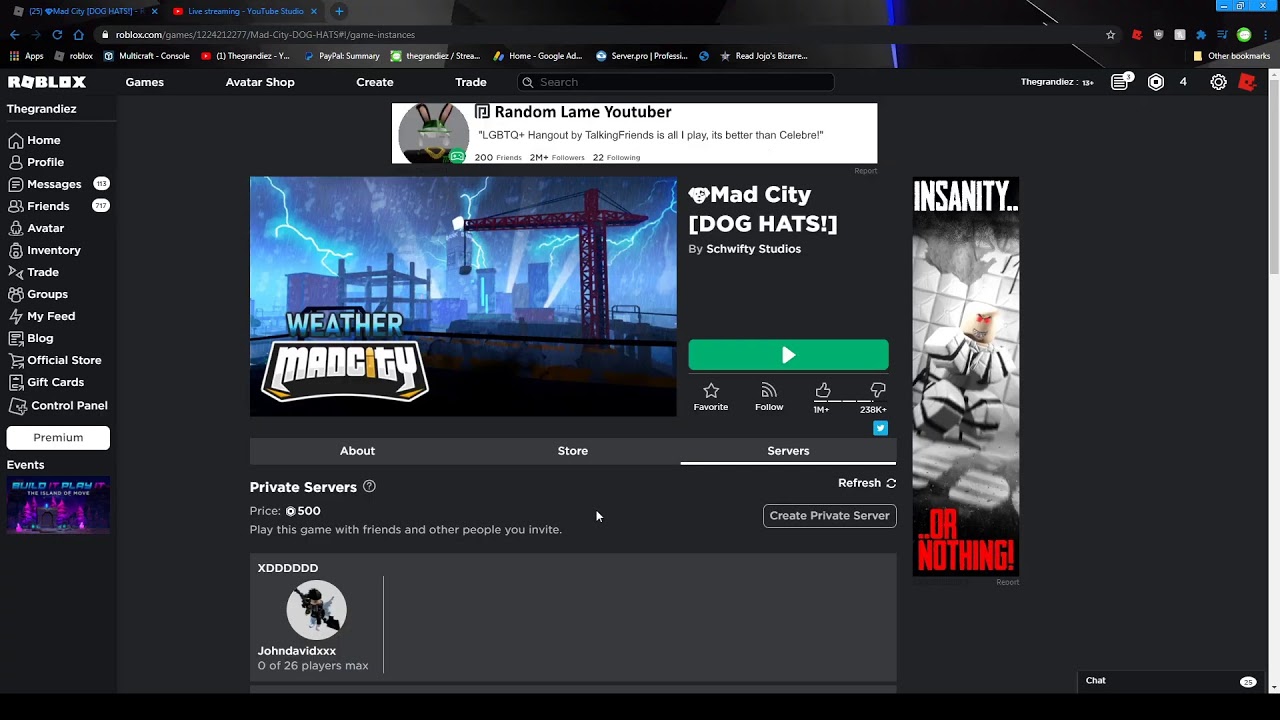This screenshot has height=720, width=1280.
Task: Follow the game using the feed icon
Action: (x=769, y=390)
